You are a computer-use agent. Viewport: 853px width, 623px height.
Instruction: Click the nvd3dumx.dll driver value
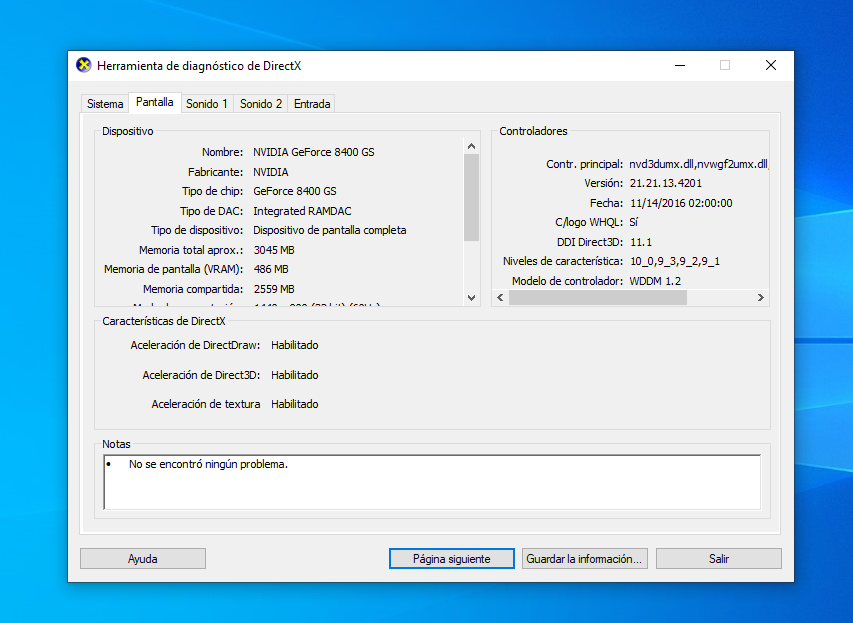point(699,164)
